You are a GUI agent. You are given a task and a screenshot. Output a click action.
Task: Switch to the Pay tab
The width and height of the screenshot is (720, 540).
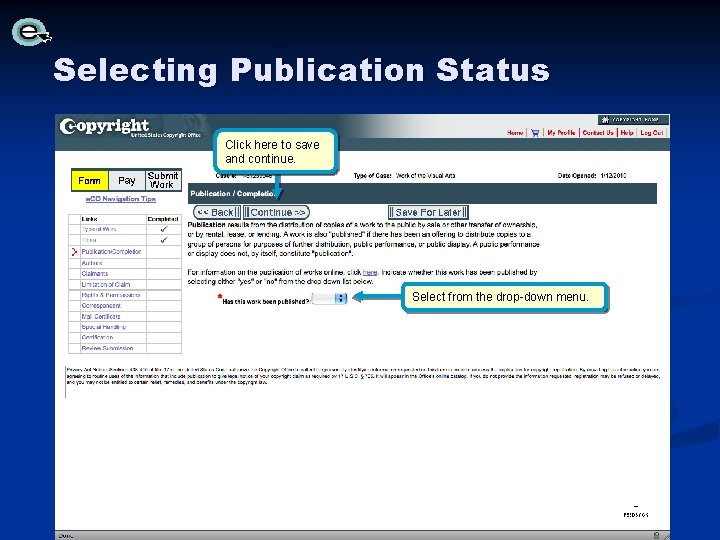127,180
